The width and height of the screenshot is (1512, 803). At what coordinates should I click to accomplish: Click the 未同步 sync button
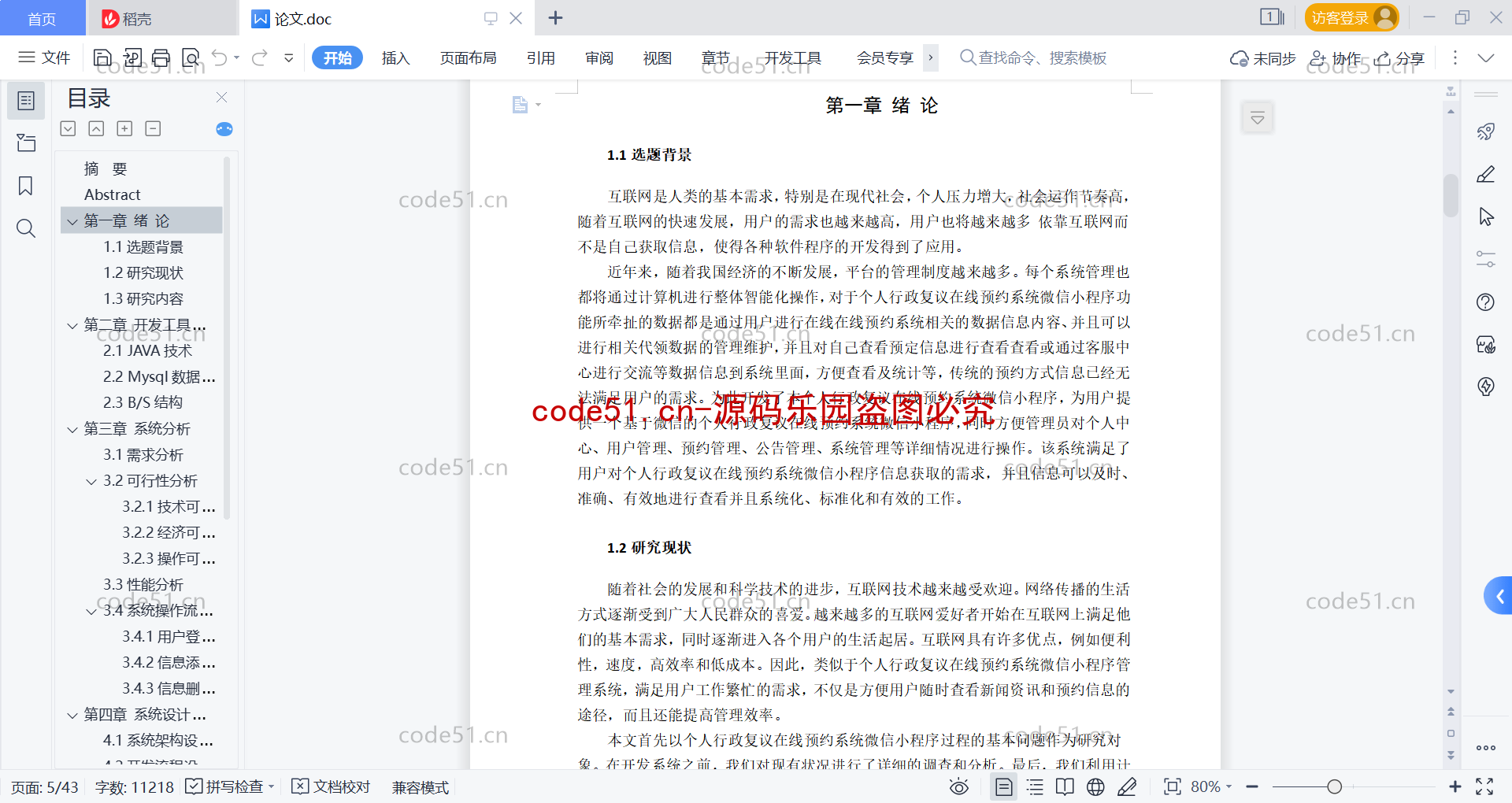(x=1263, y=58)
